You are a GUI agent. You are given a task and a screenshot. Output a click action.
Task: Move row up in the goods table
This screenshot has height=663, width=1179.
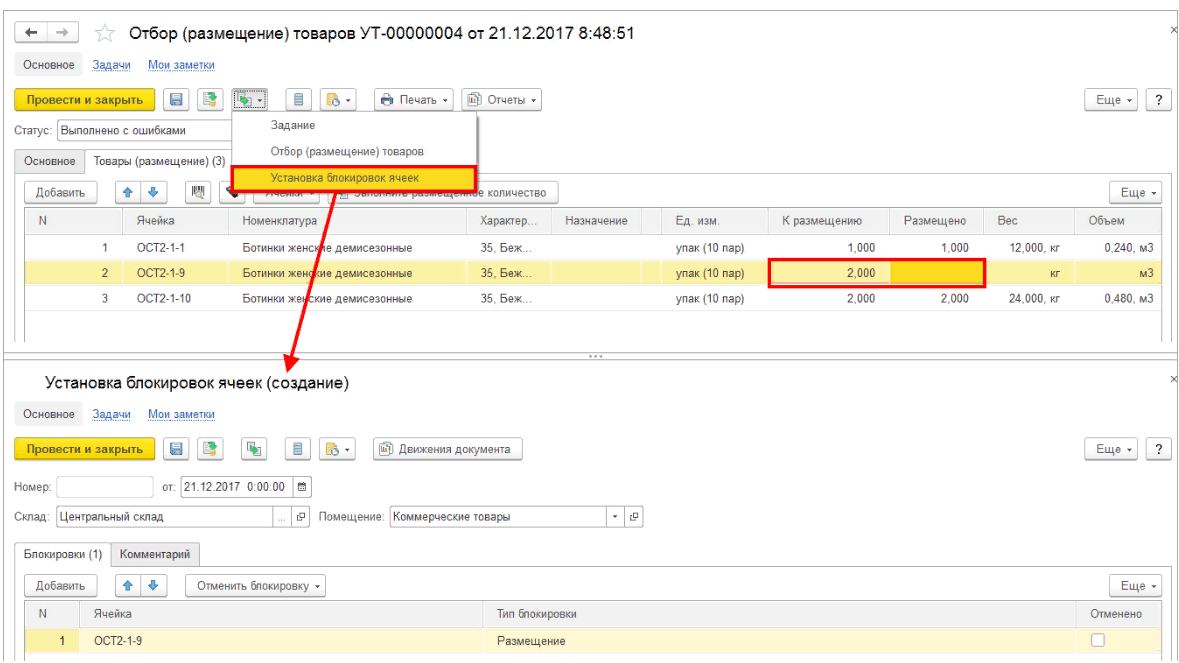129,192
